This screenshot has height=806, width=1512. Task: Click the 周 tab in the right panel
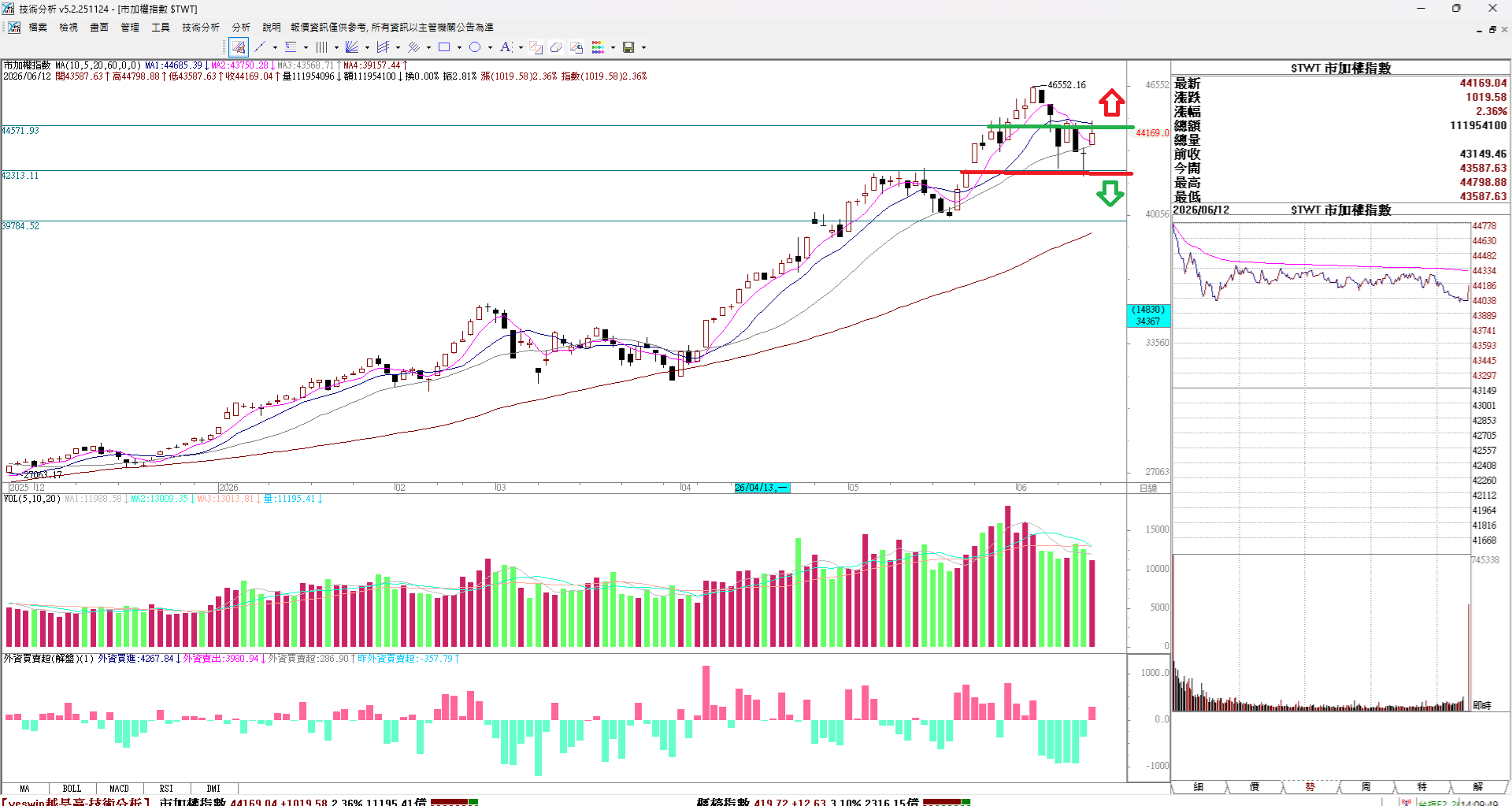tap(1366, 787)
